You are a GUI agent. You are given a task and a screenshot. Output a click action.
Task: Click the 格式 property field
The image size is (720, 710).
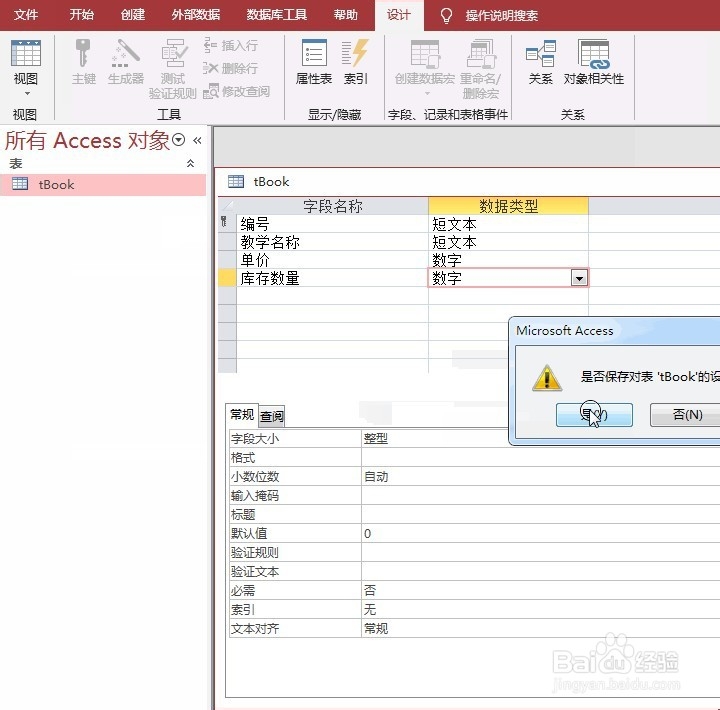pyautogui.click(x=540, y=457)
